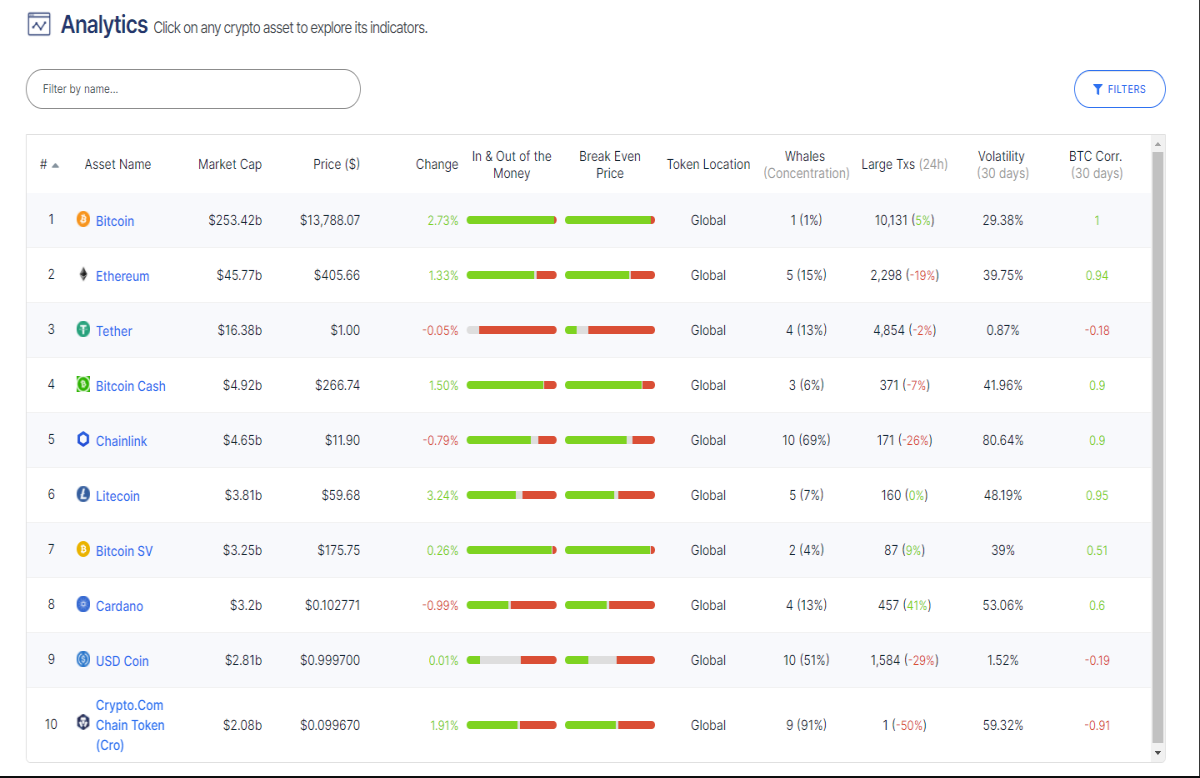Open the Filters button
The height and width of the screenshot is (778, 1200).
(x=1120, y=89)
